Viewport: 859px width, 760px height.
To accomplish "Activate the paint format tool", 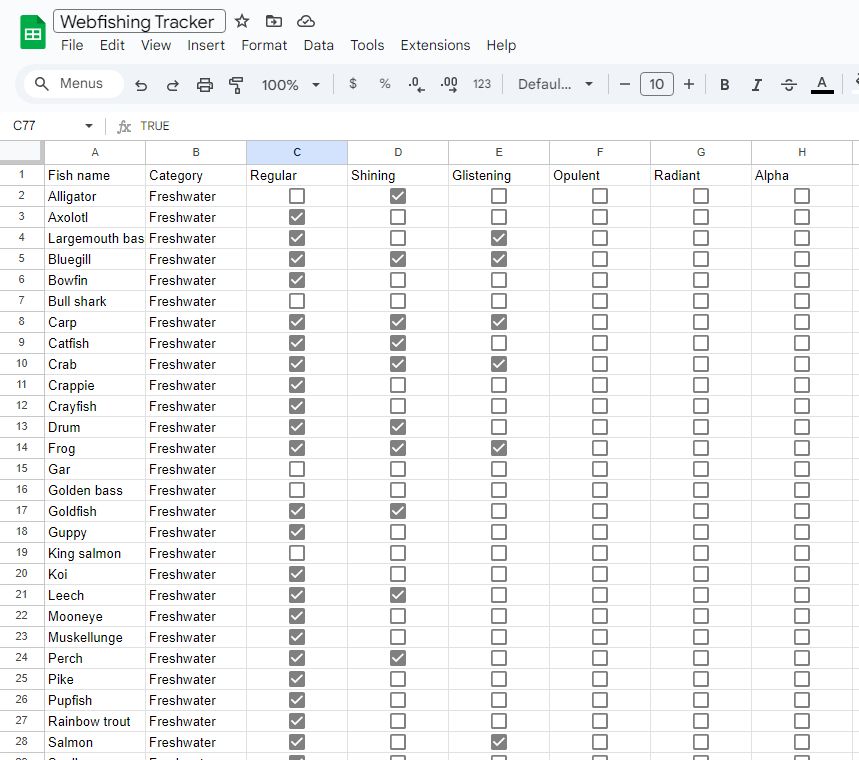I will pyautogui.click(x=236, y=85).
